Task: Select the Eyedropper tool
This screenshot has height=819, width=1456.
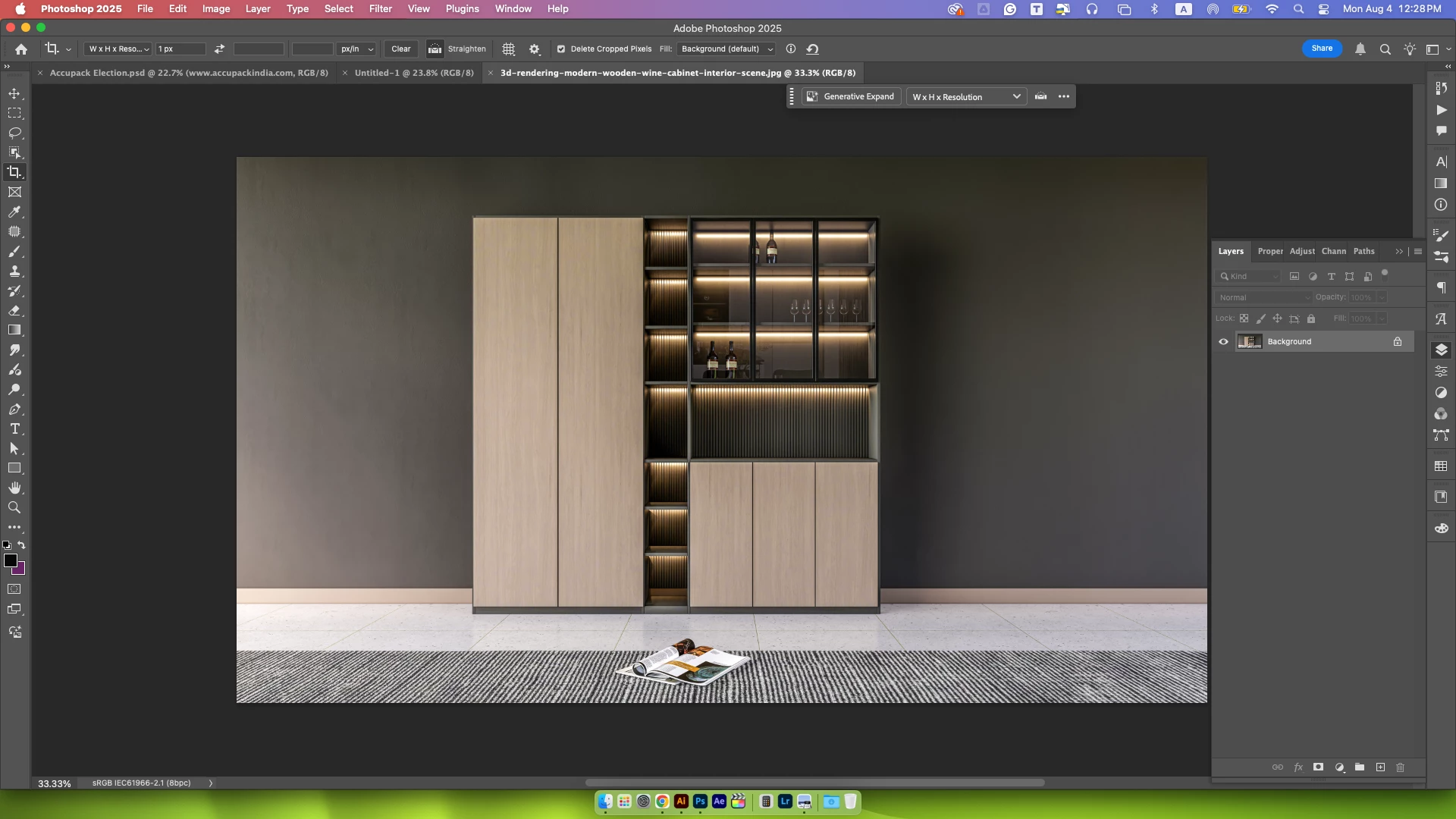Action: pos(14,212)
